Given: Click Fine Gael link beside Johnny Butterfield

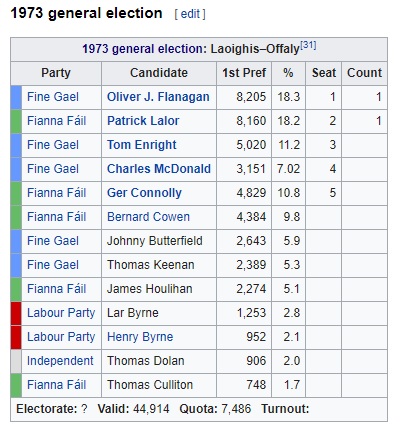Looking at the screenshot, I should click(x=53, y=241).
